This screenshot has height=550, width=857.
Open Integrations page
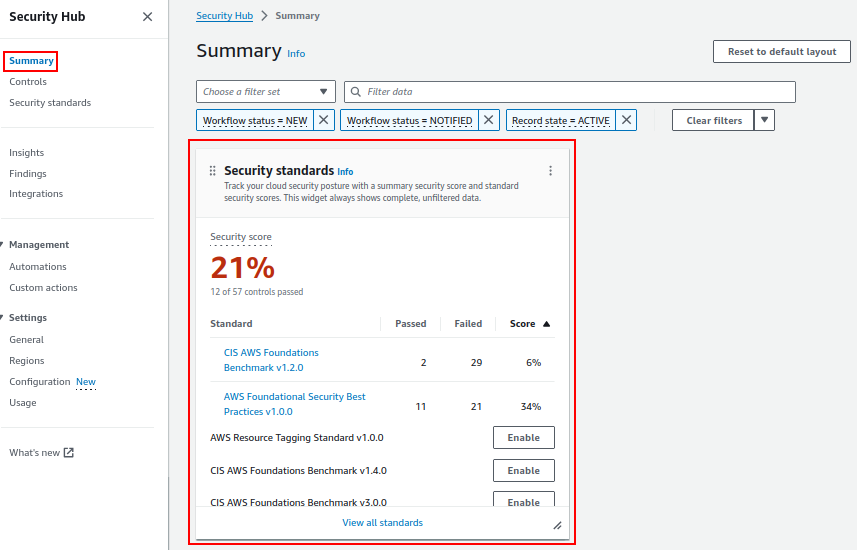tap(36, 194)
